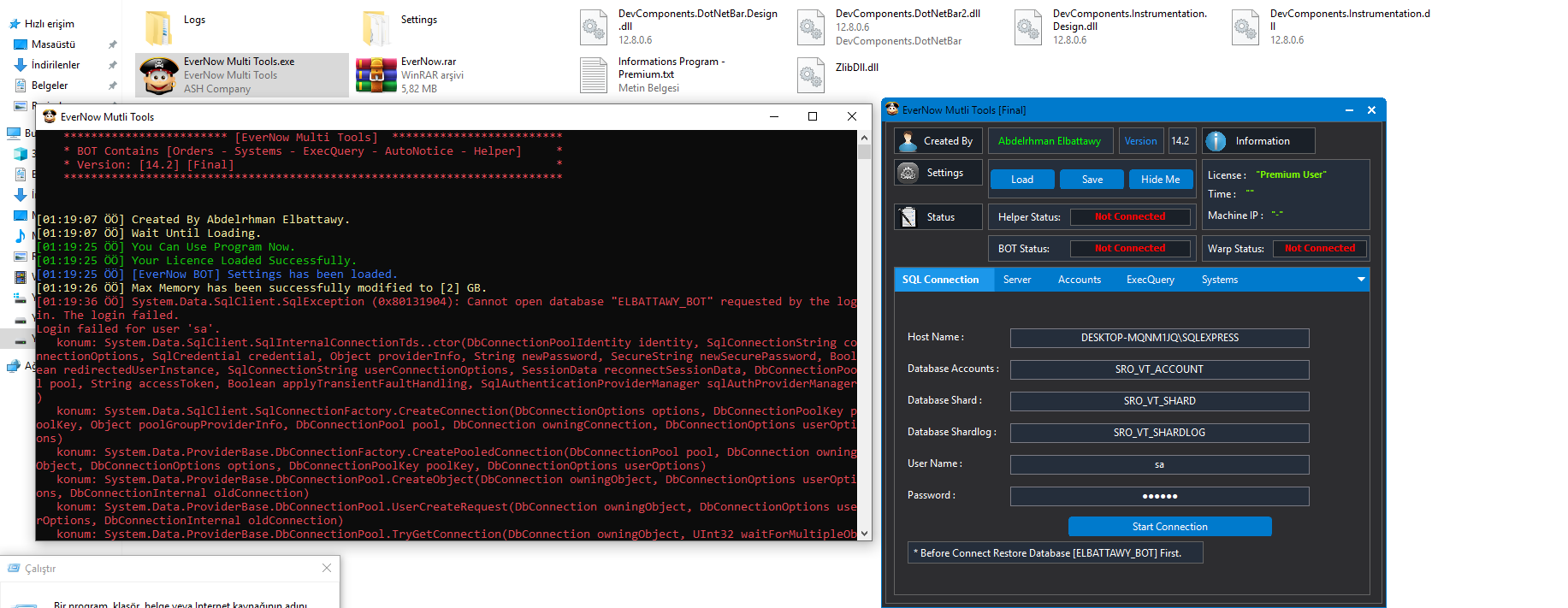Click the Load button
The height and width of the screenshot is (608, 1568).
(1022, 180)
